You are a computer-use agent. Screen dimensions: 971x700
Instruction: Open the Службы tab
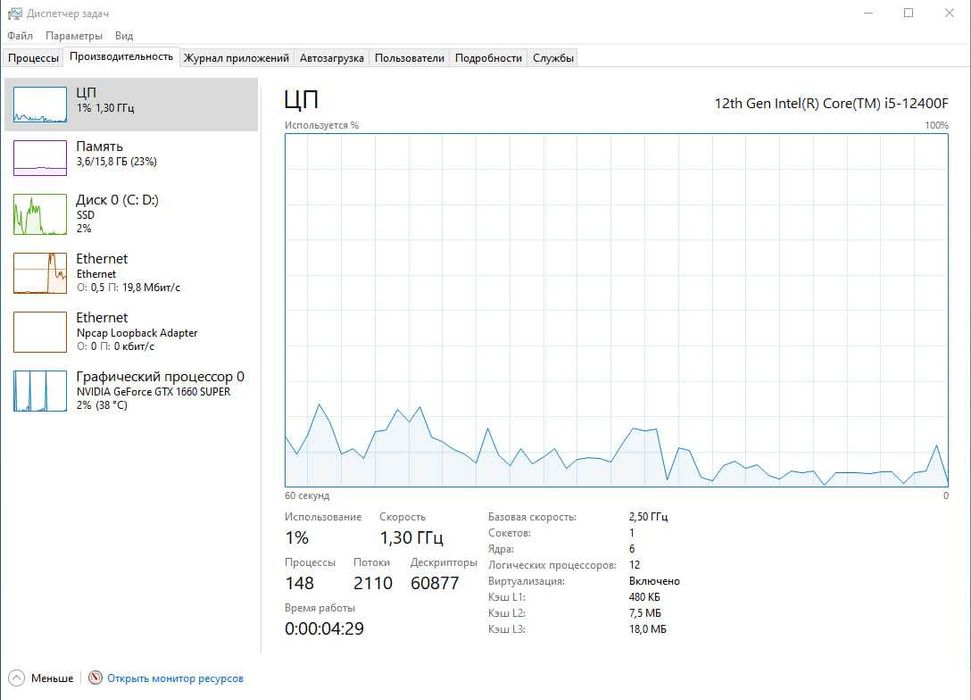(x=553, y=58)
